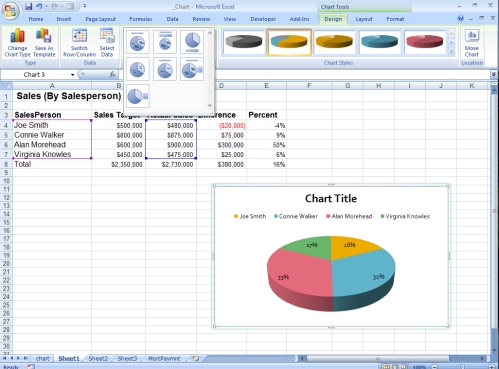
Task: Click the Change Chart Type icon
Action: click(x=17, y=43)
